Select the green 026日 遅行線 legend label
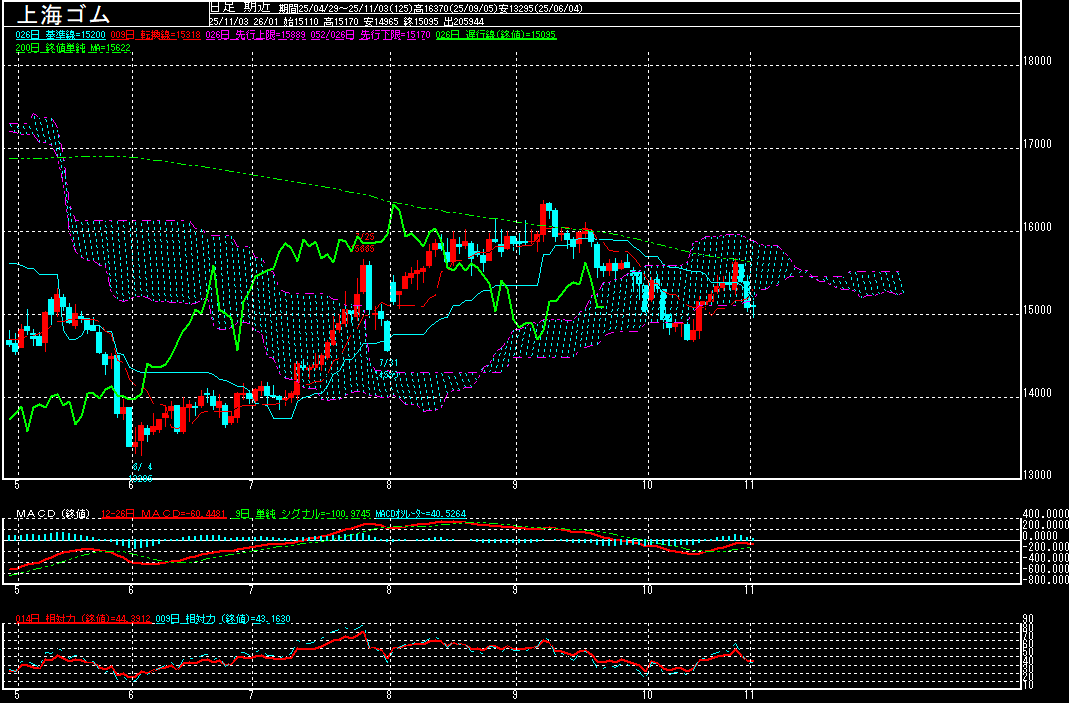 click(496, 35)
